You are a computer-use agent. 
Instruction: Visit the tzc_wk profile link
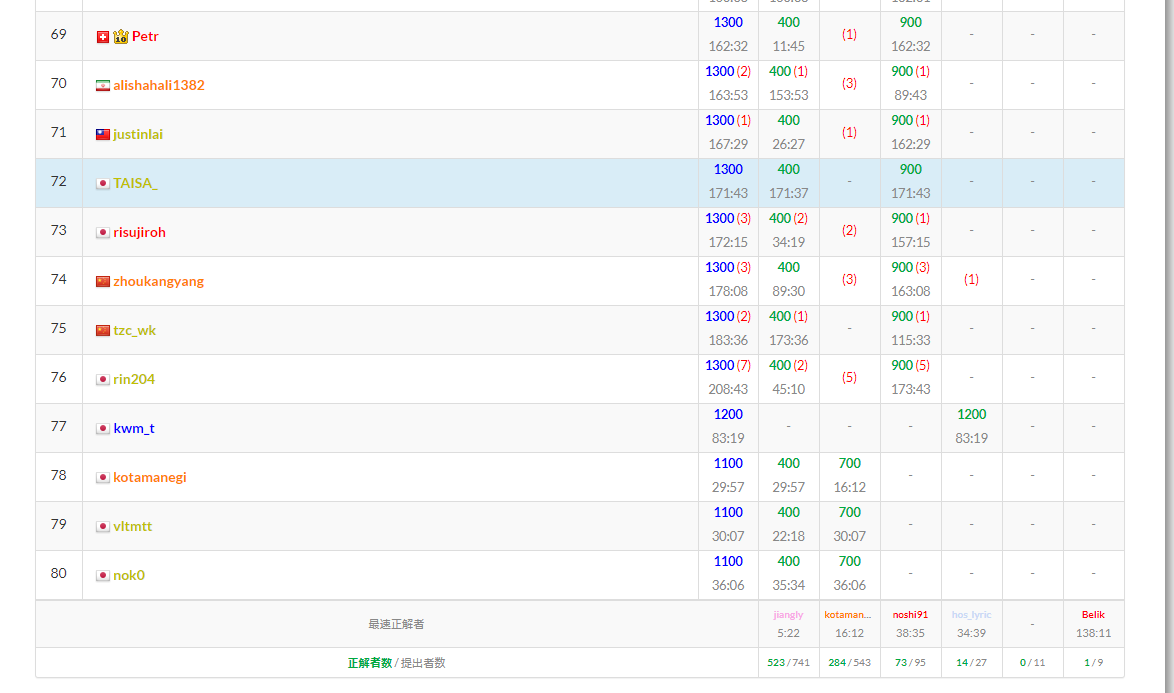[x=135, y=331]
